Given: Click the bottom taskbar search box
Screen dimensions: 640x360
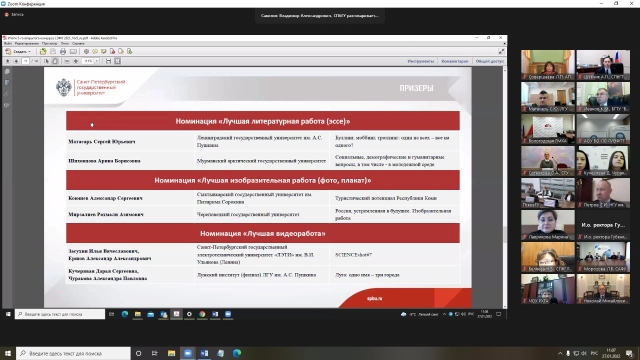Looking at the screenshot, I should click(73, 353).
